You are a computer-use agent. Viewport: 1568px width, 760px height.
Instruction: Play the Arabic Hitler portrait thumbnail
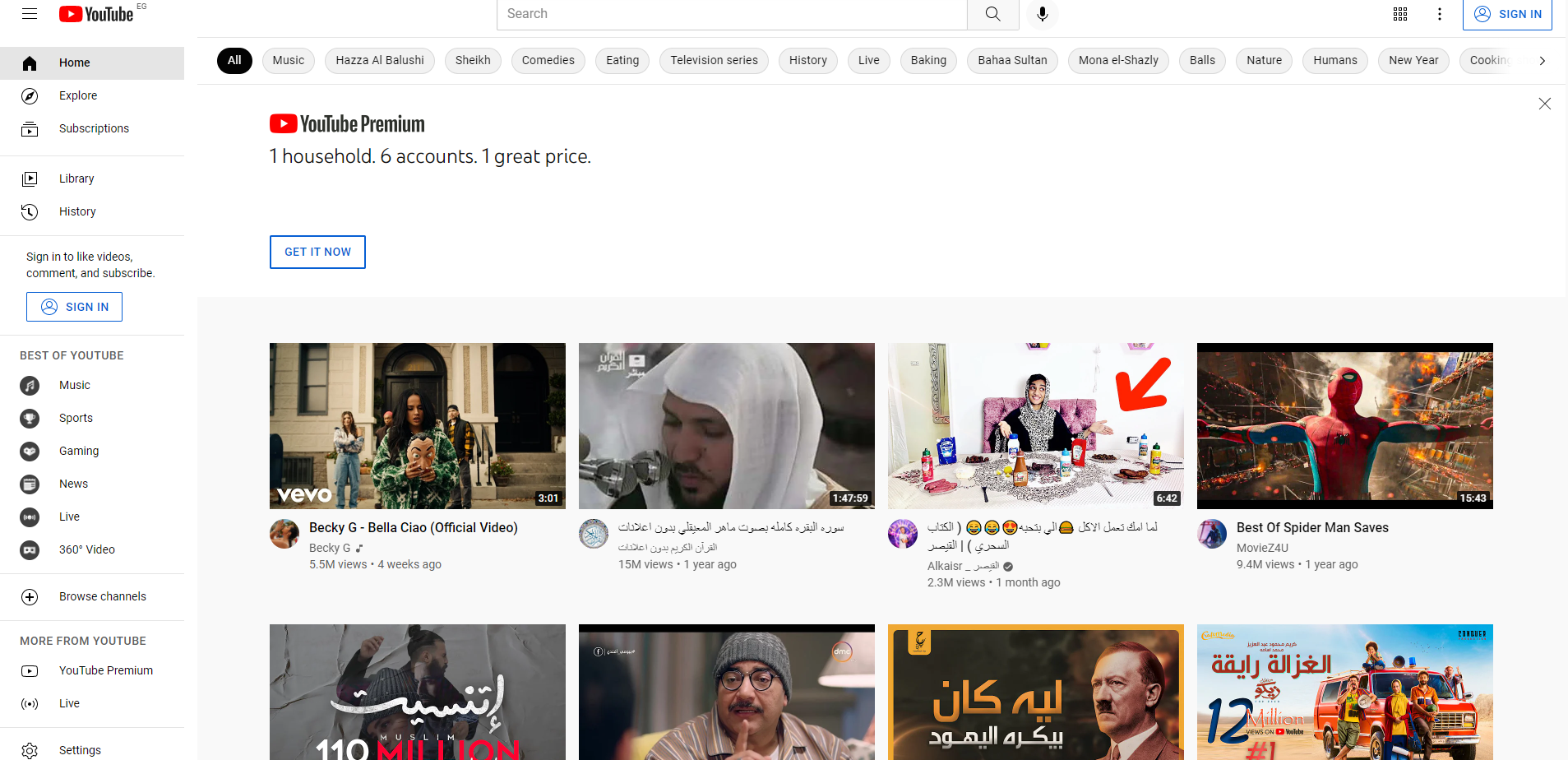pos(1036,693)
